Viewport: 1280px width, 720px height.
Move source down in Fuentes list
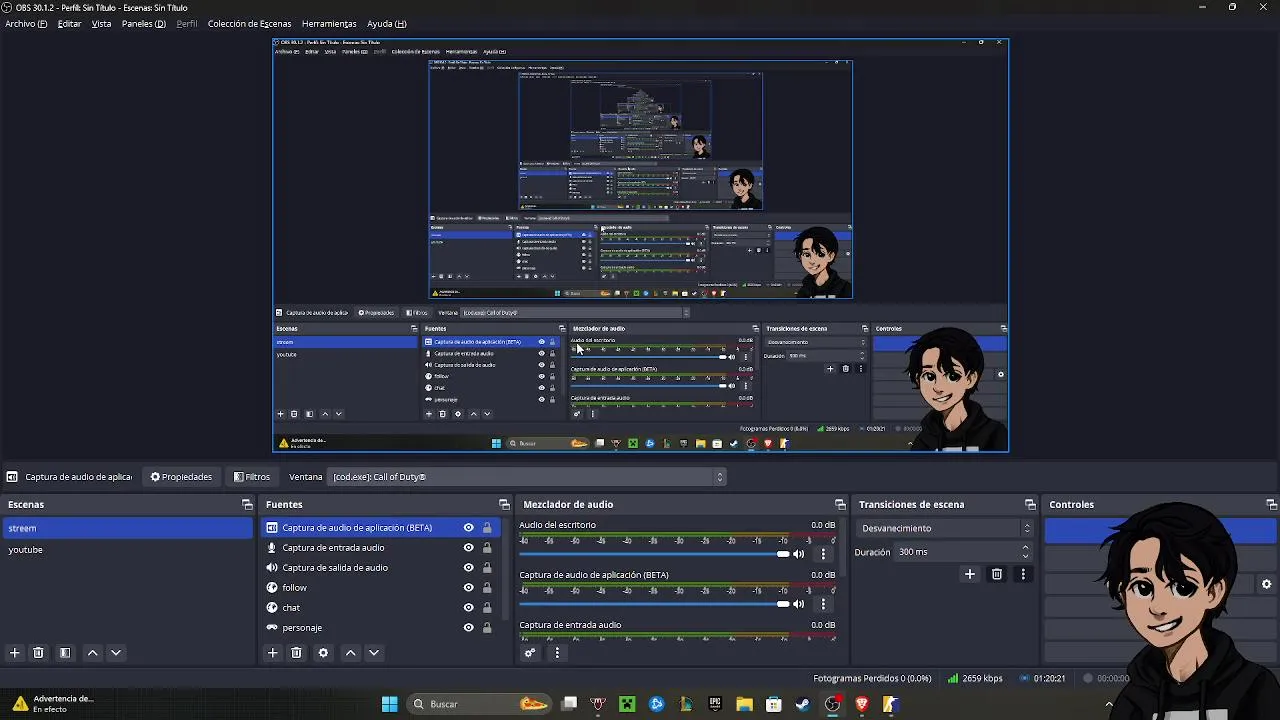click(x=374, y=653)
